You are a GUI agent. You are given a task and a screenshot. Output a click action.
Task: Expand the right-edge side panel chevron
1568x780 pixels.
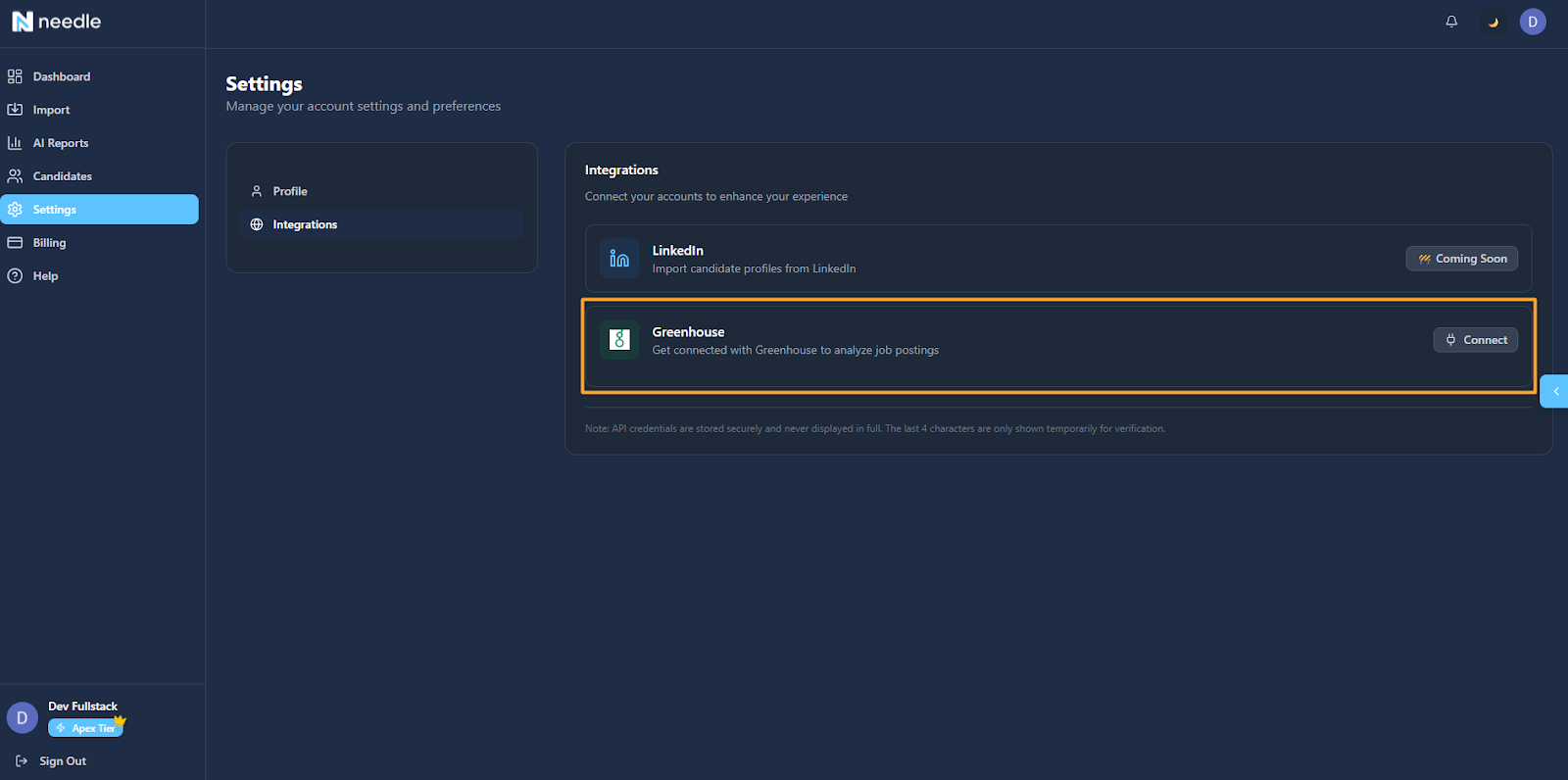click(1555, 391)
